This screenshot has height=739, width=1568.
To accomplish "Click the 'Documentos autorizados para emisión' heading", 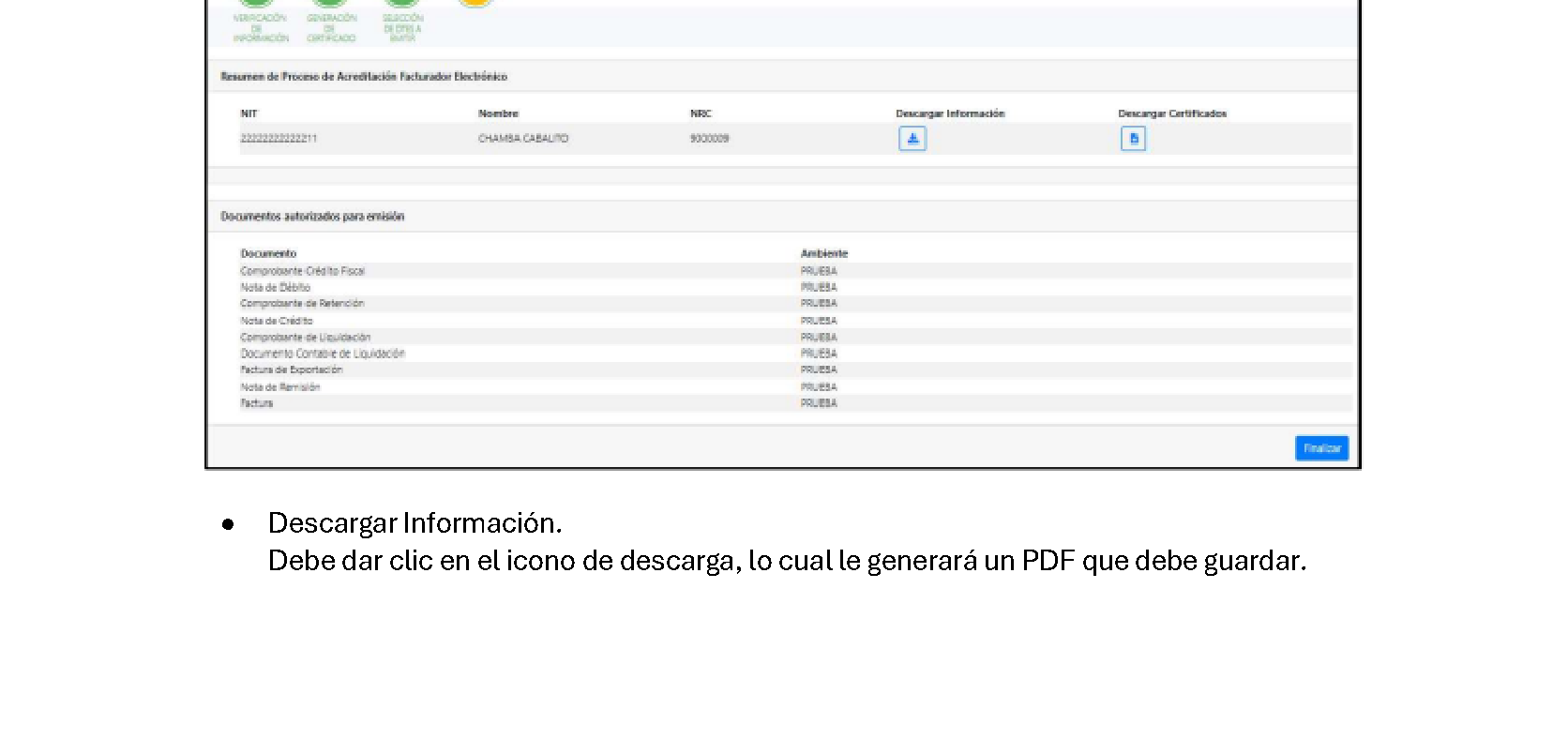I will [x=312, y=217].
